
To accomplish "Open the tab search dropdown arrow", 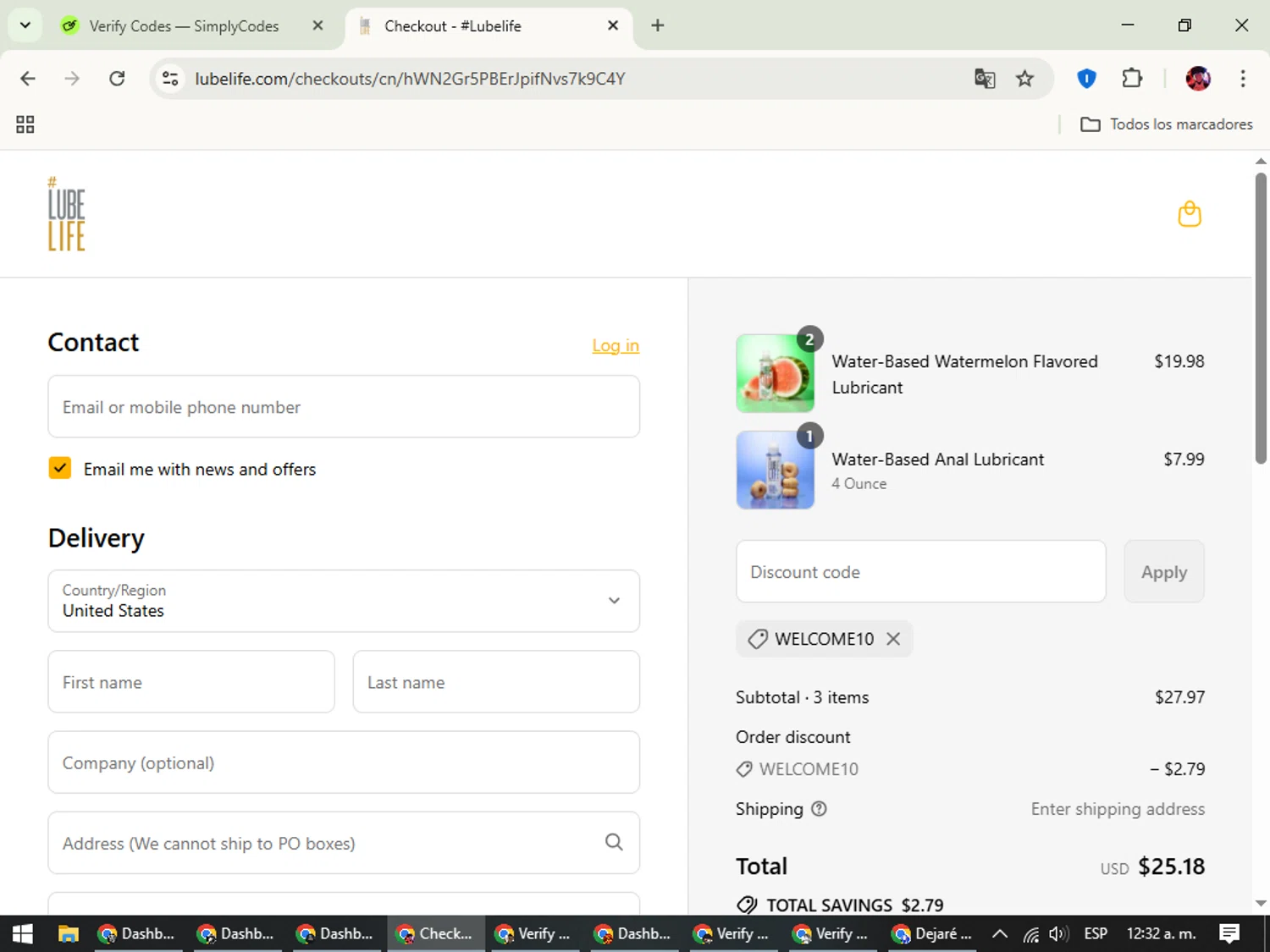I will 25,25.
